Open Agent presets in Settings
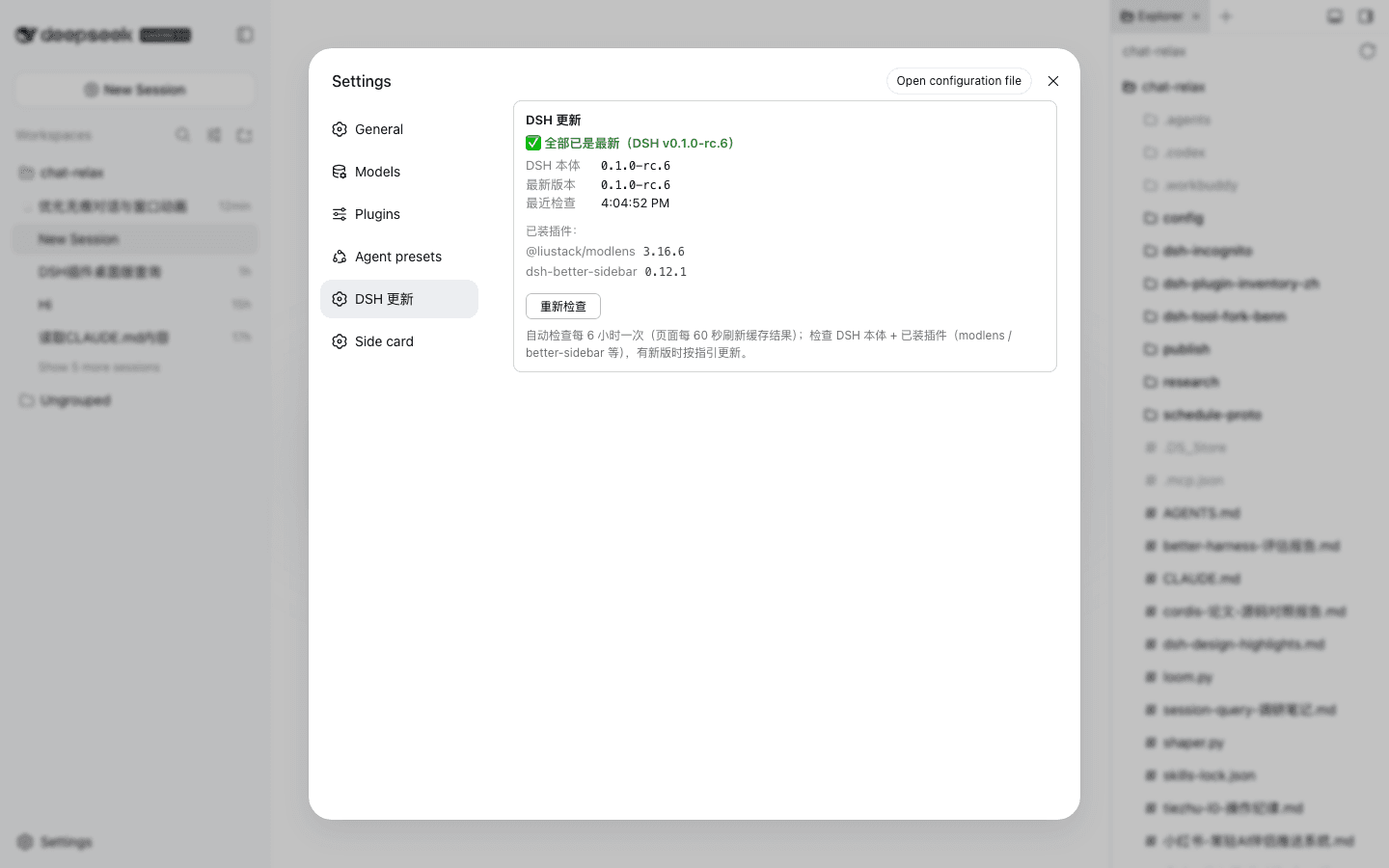Viewport: 1389px width, 868px height. [399, 257]
